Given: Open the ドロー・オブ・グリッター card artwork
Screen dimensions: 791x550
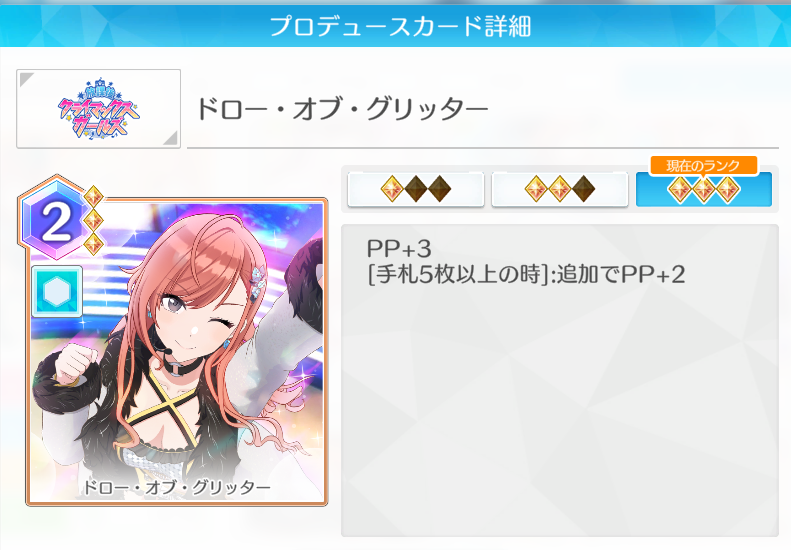Looking at the screenshot, I should coord(177,352).
